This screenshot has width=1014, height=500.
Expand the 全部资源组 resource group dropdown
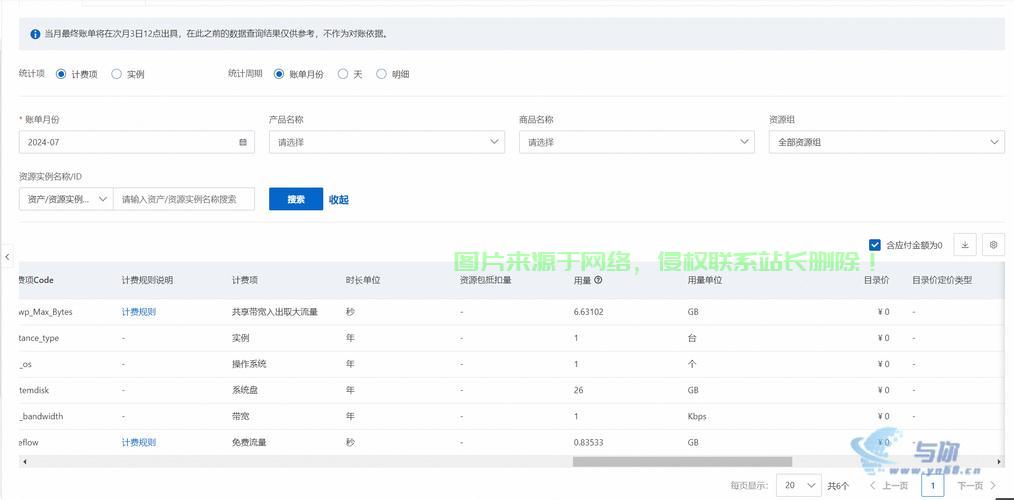886,142
